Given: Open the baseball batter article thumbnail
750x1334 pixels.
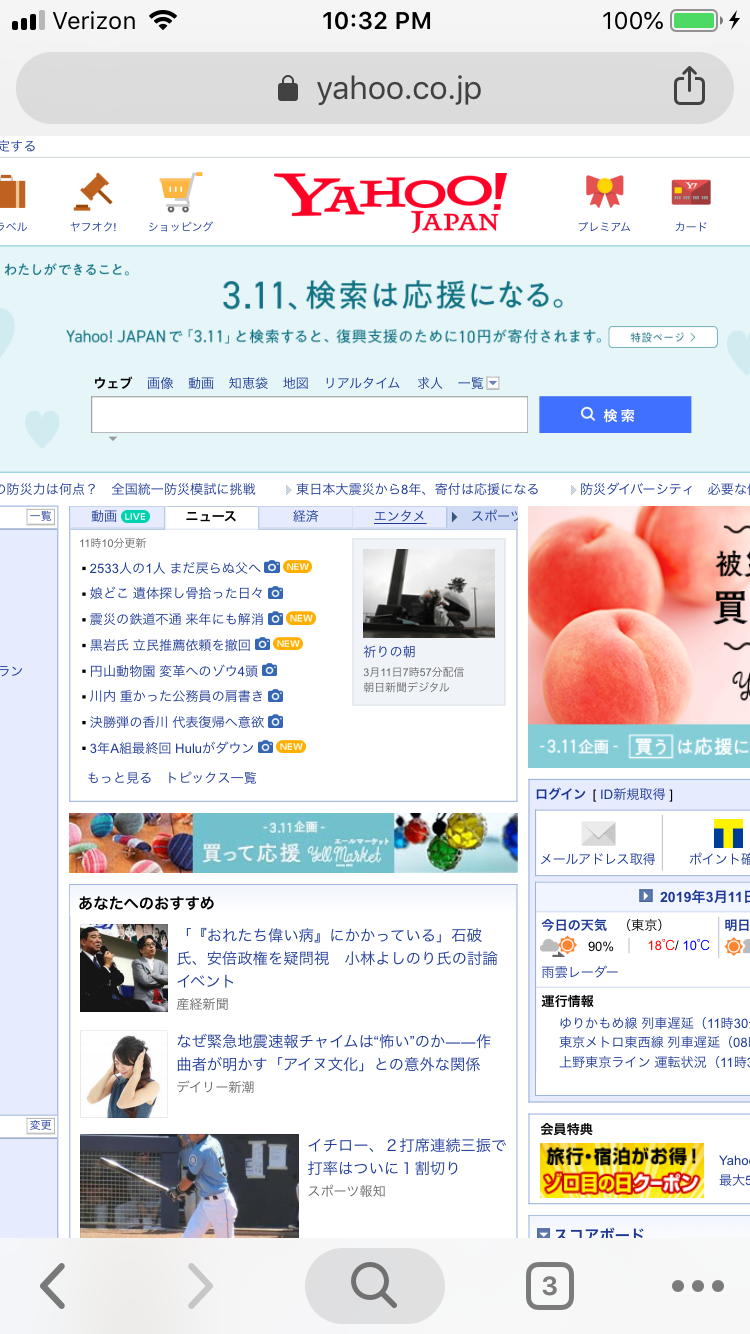Looking at the screenshot, I should point(189,1186).
